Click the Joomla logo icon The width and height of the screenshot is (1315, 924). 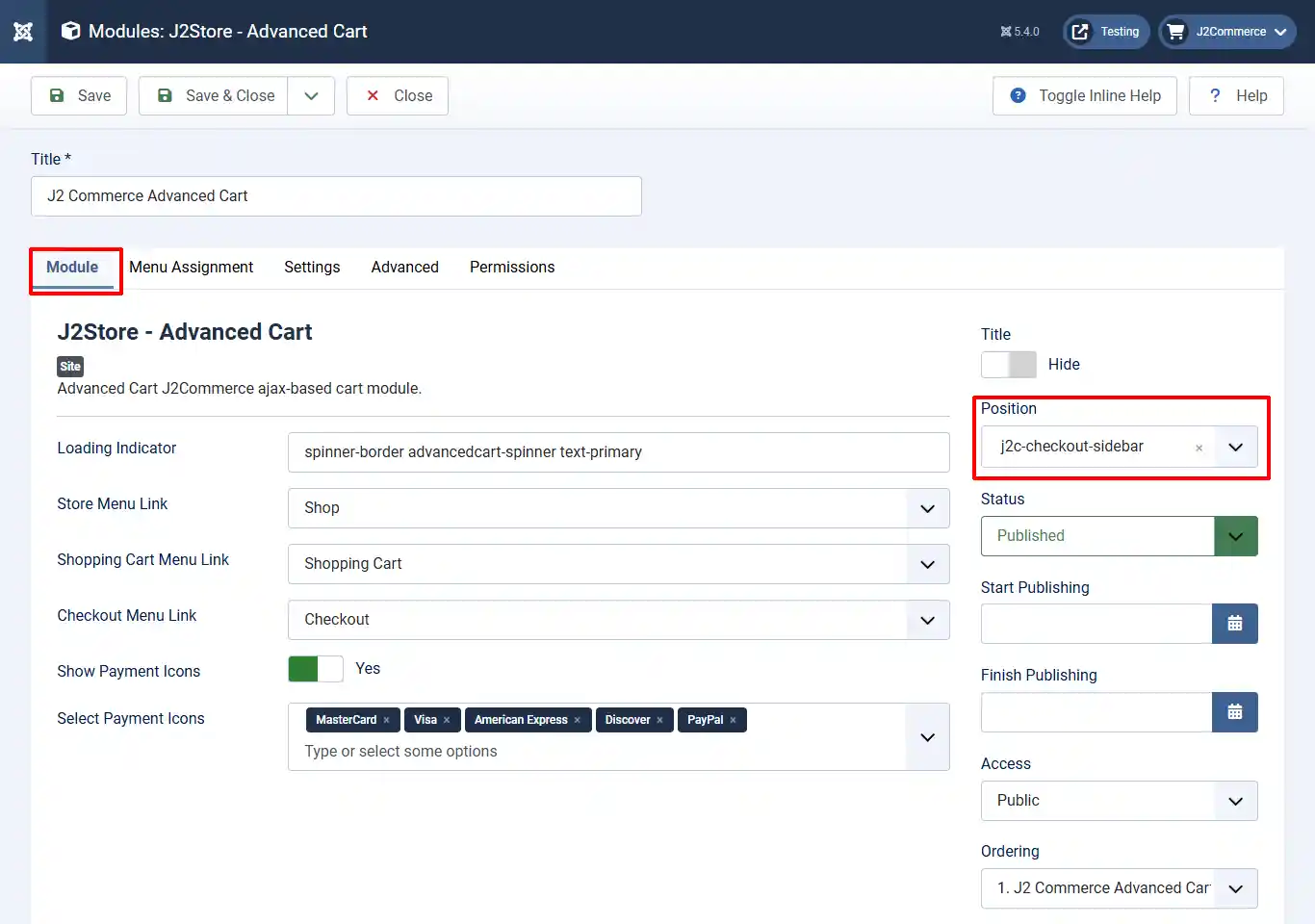23,32
